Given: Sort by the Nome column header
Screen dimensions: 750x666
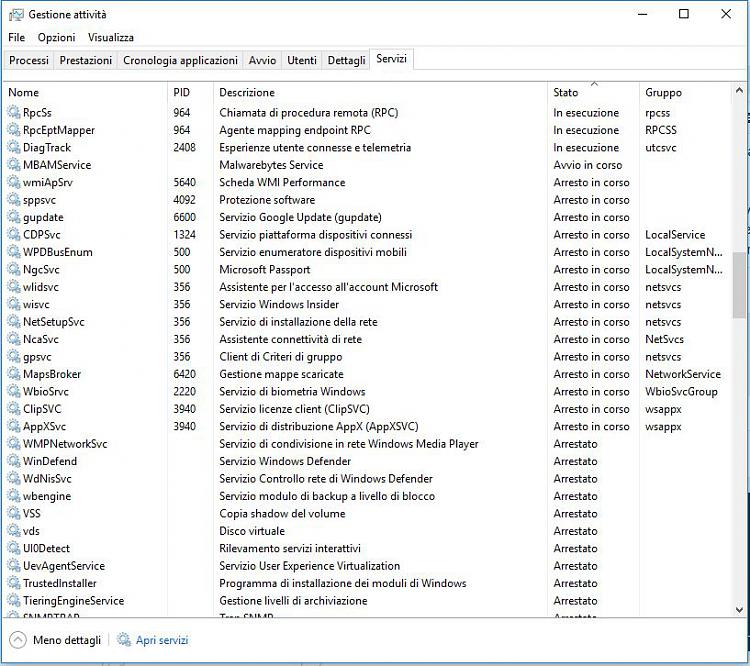Looking at the screenshot, I should (86, 92).
